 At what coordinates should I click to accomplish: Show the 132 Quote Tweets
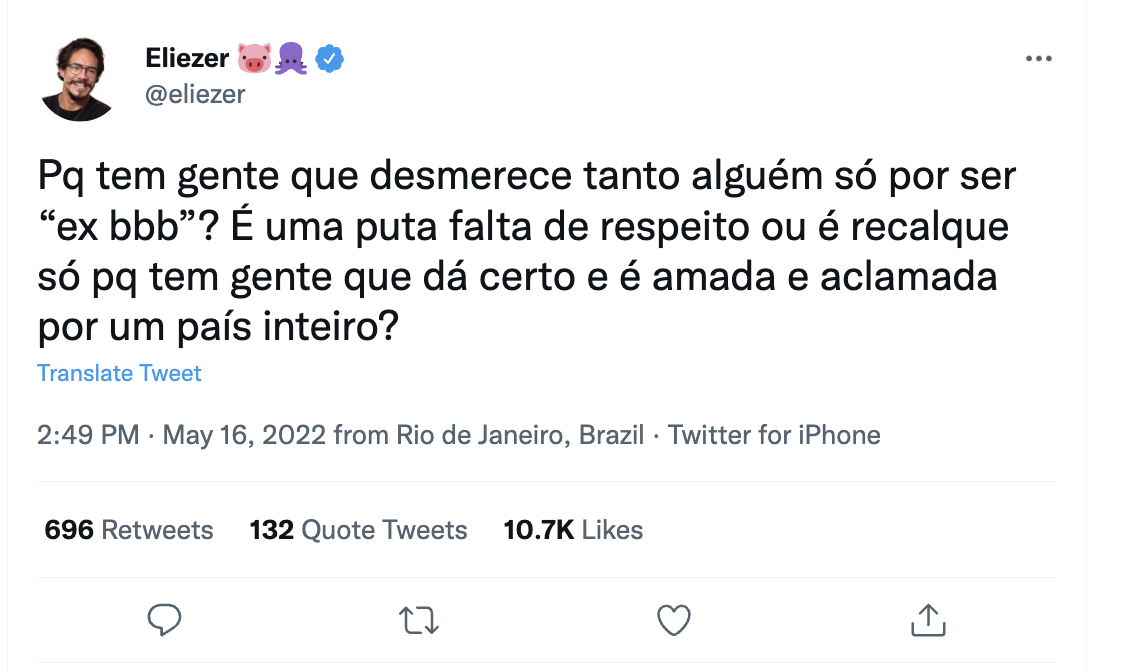(358, 529)
